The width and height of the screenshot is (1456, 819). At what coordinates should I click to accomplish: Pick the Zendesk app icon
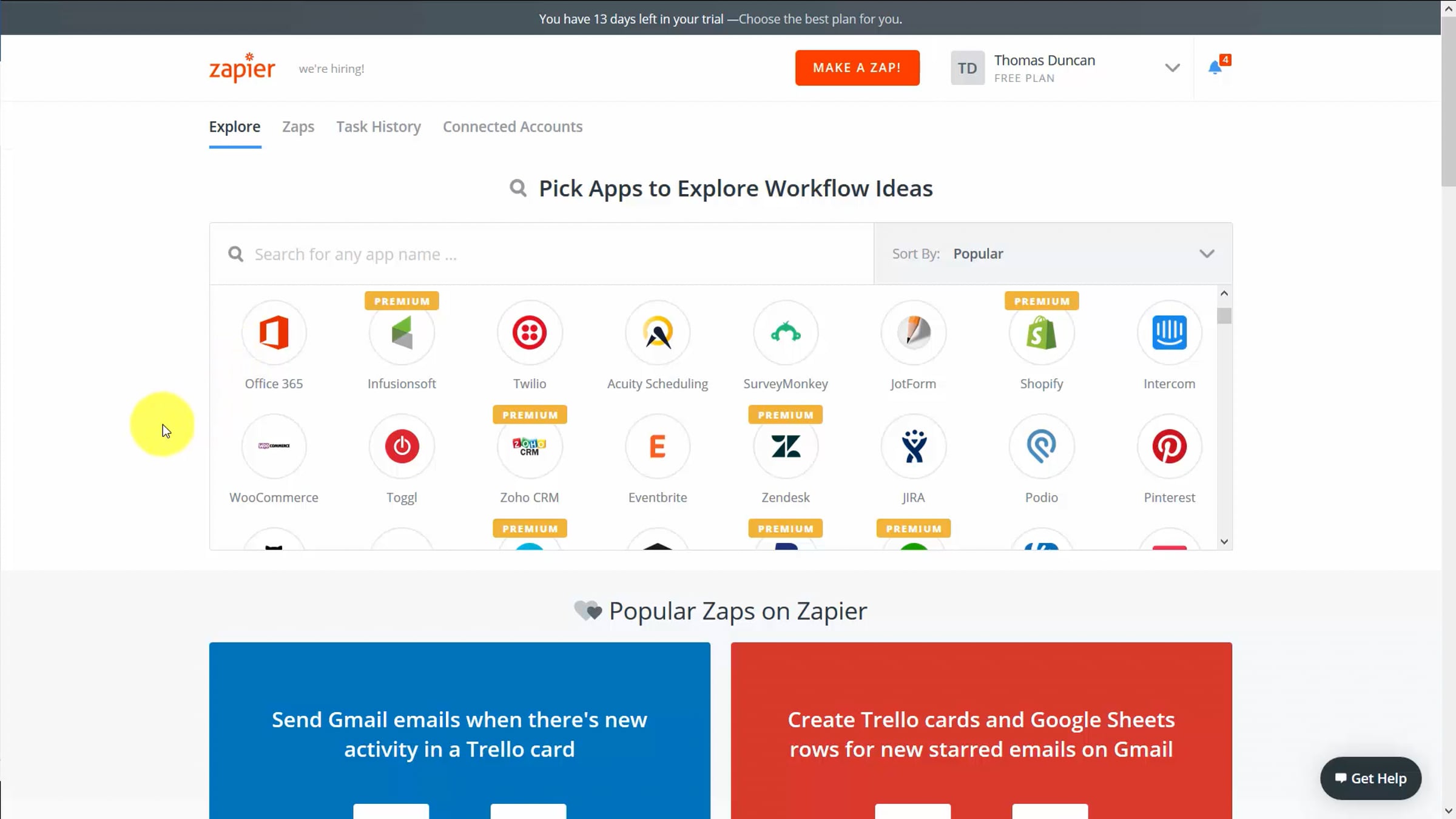[786, 447]
